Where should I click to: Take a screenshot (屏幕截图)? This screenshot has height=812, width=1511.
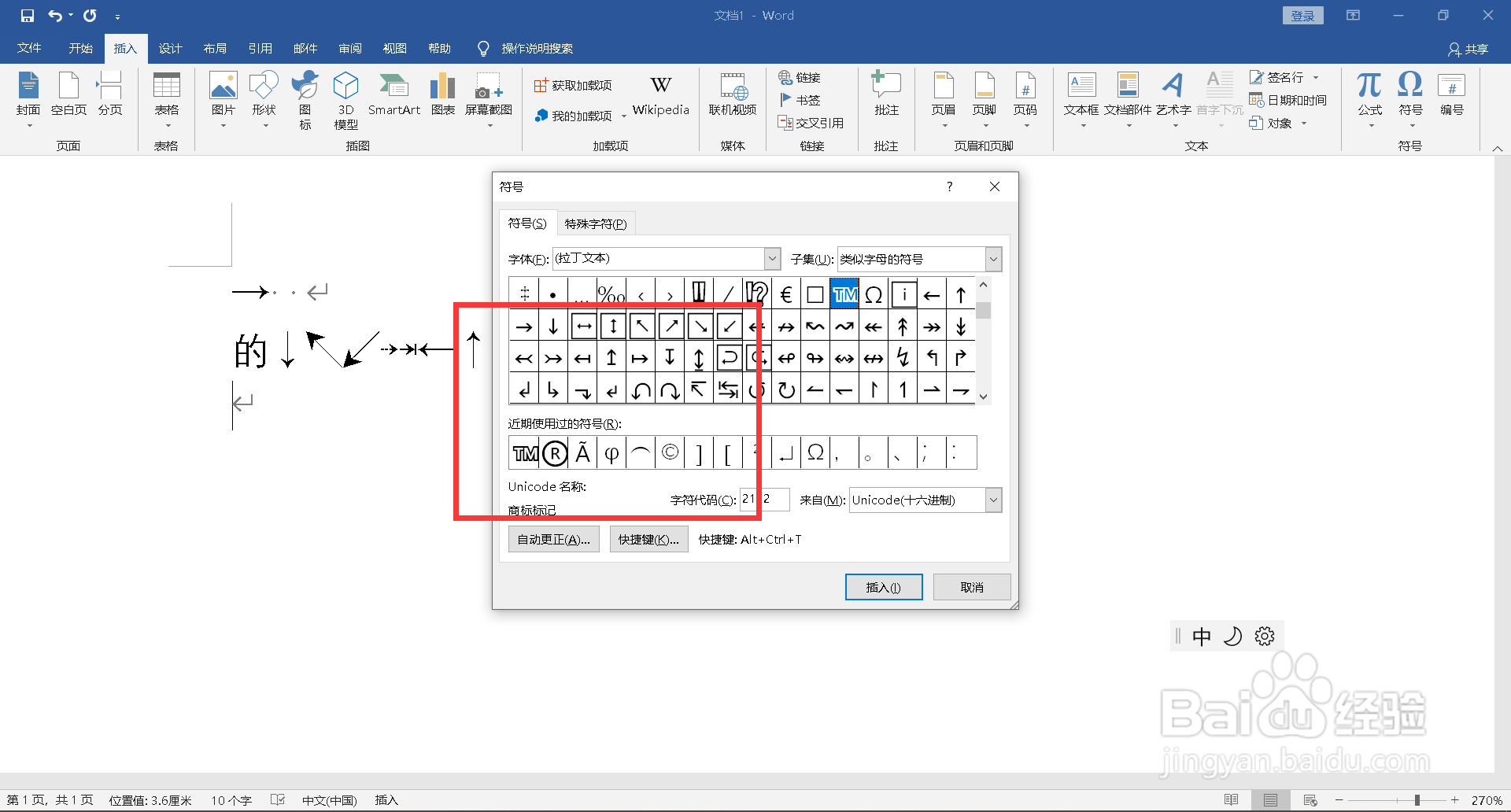[489, 101]
